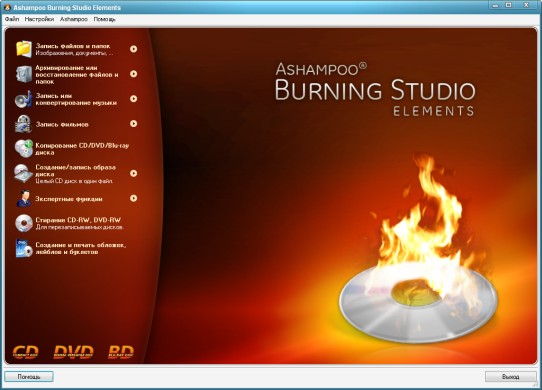Expand the 'Создание/запись образа диска' arrow
This screenshot has width=542, height=390.
click(x=133, y=173)
